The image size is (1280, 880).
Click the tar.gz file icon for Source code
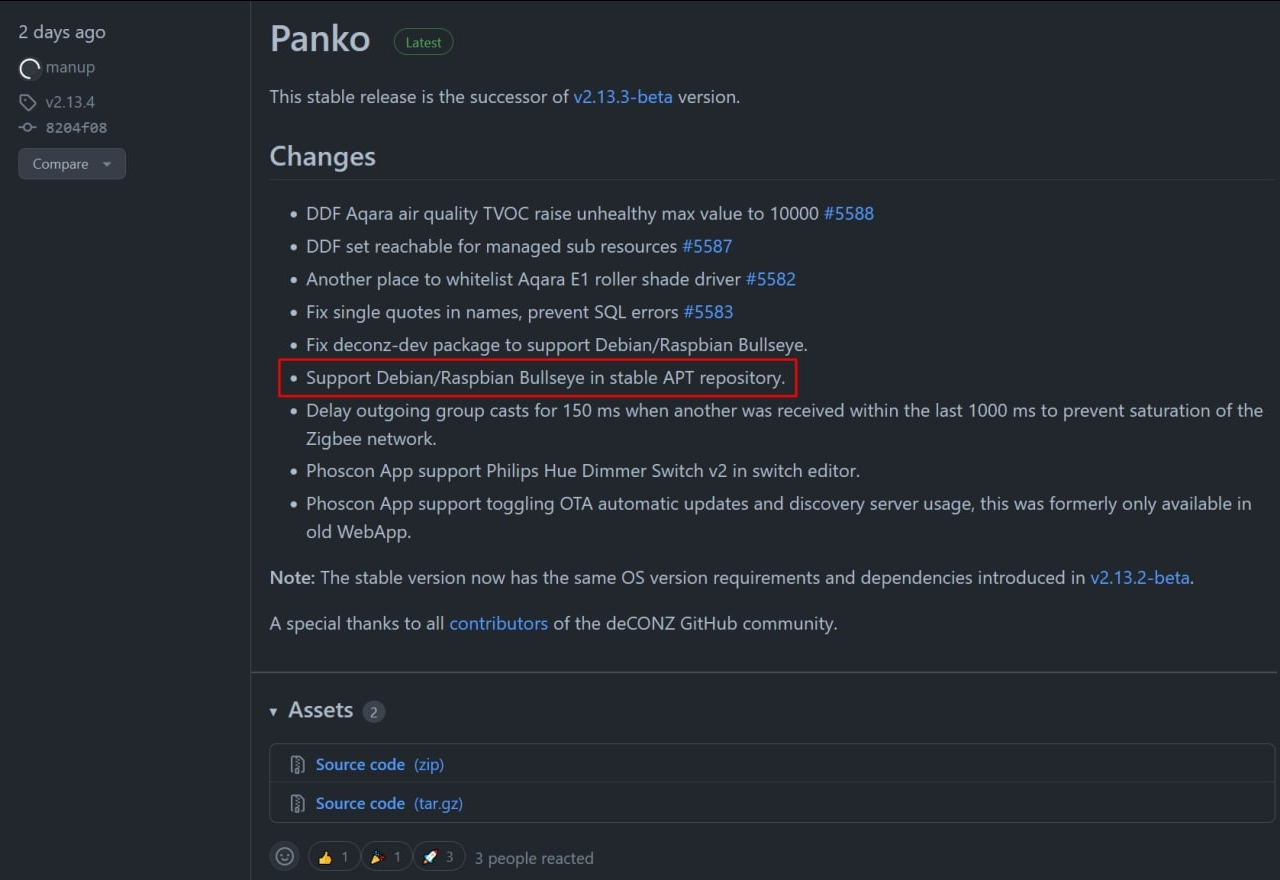pyautogui.click(x=297, y=804)
